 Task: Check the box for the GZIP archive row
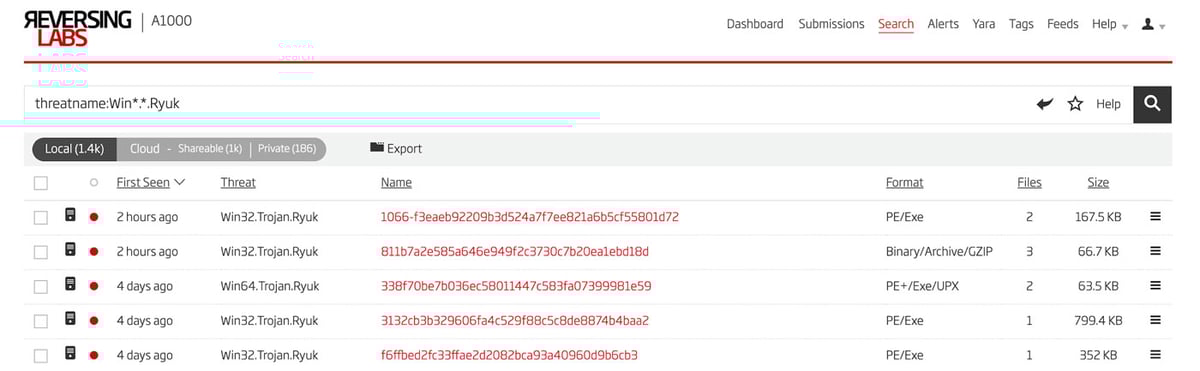[x=41, y=252]
